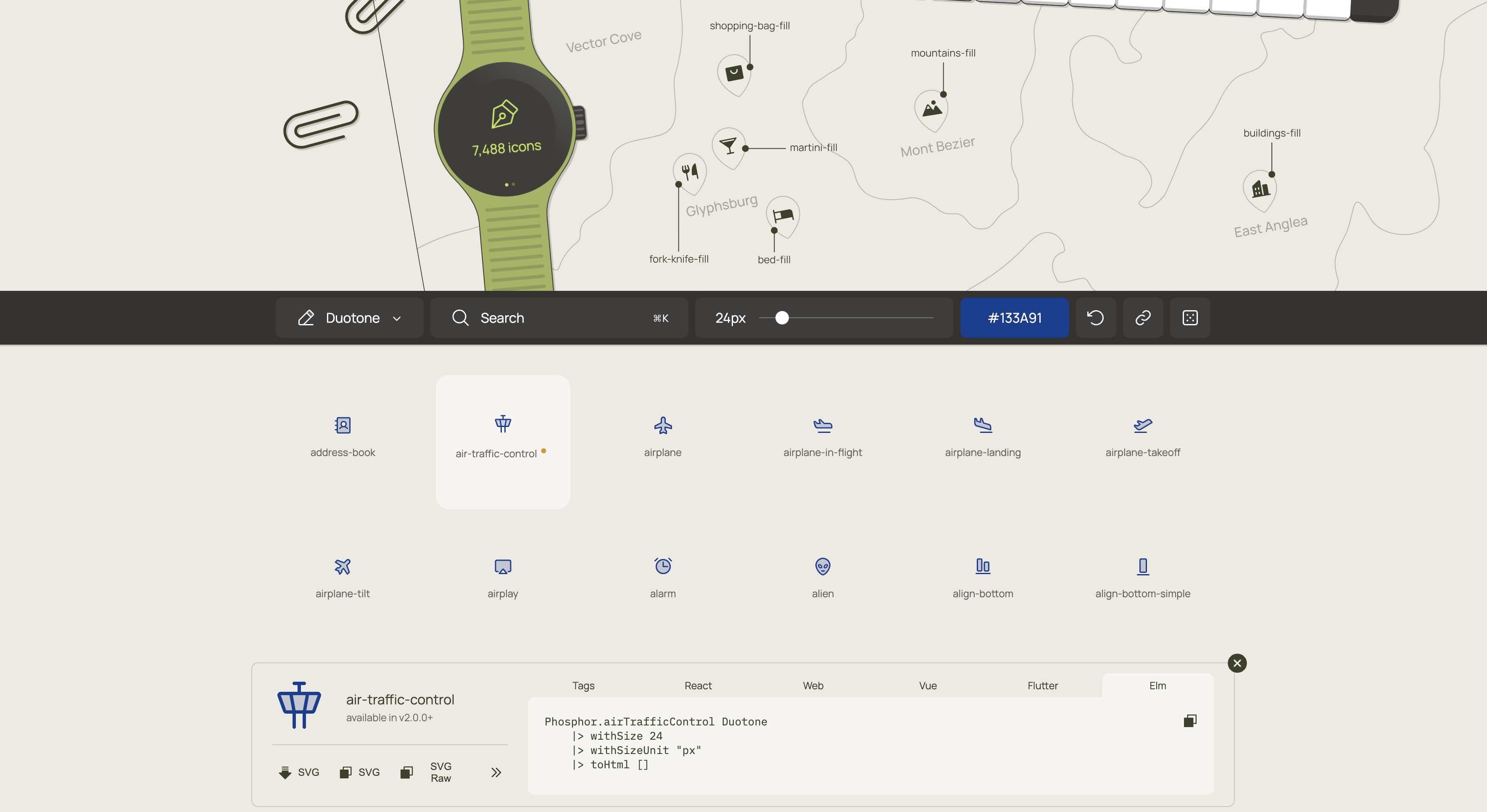Select the alarm icon
This screenshot has height=812, width=1487.
(663, 566)
